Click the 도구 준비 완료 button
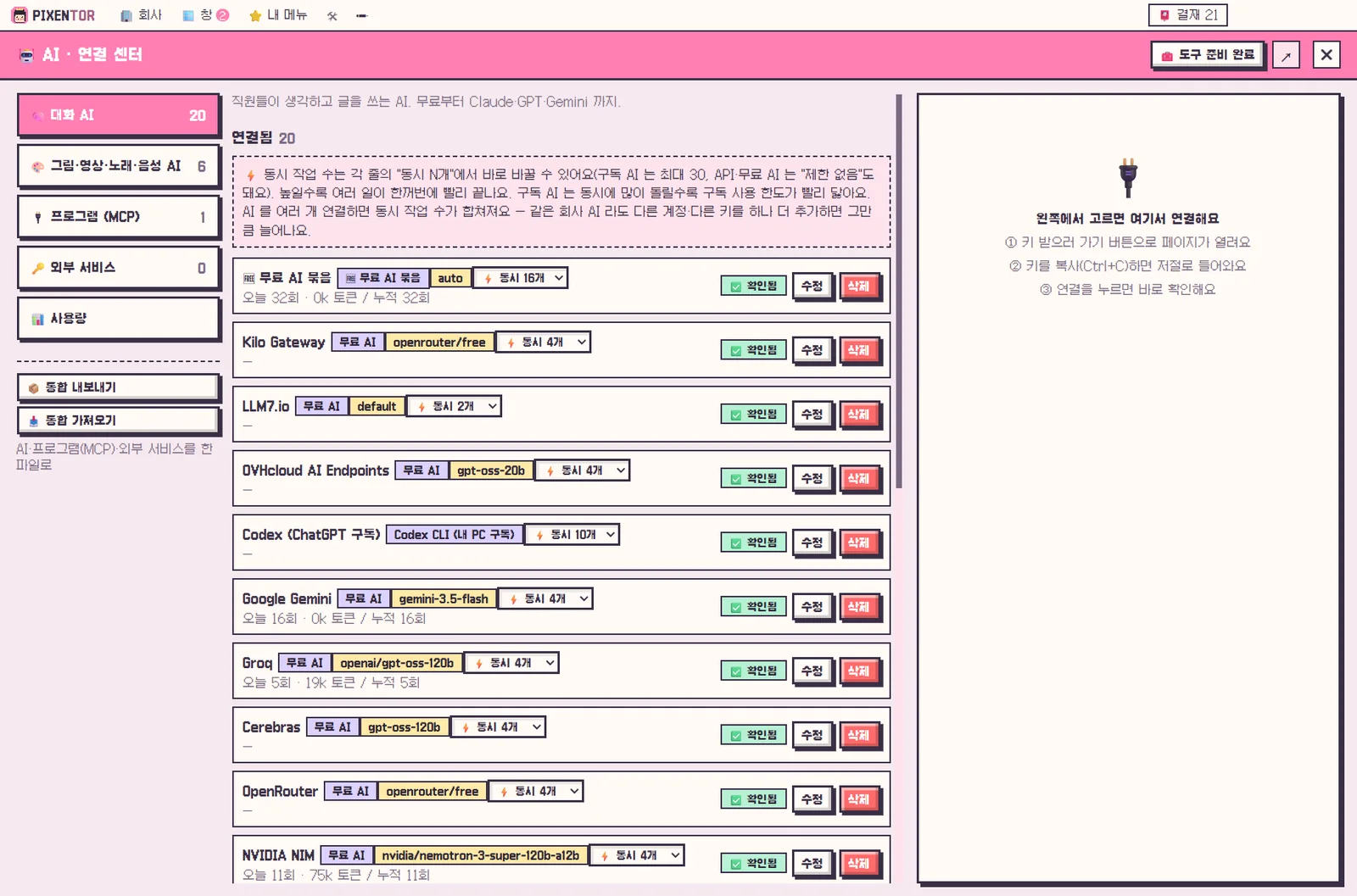1357x896 pixels. point(1208,54)
